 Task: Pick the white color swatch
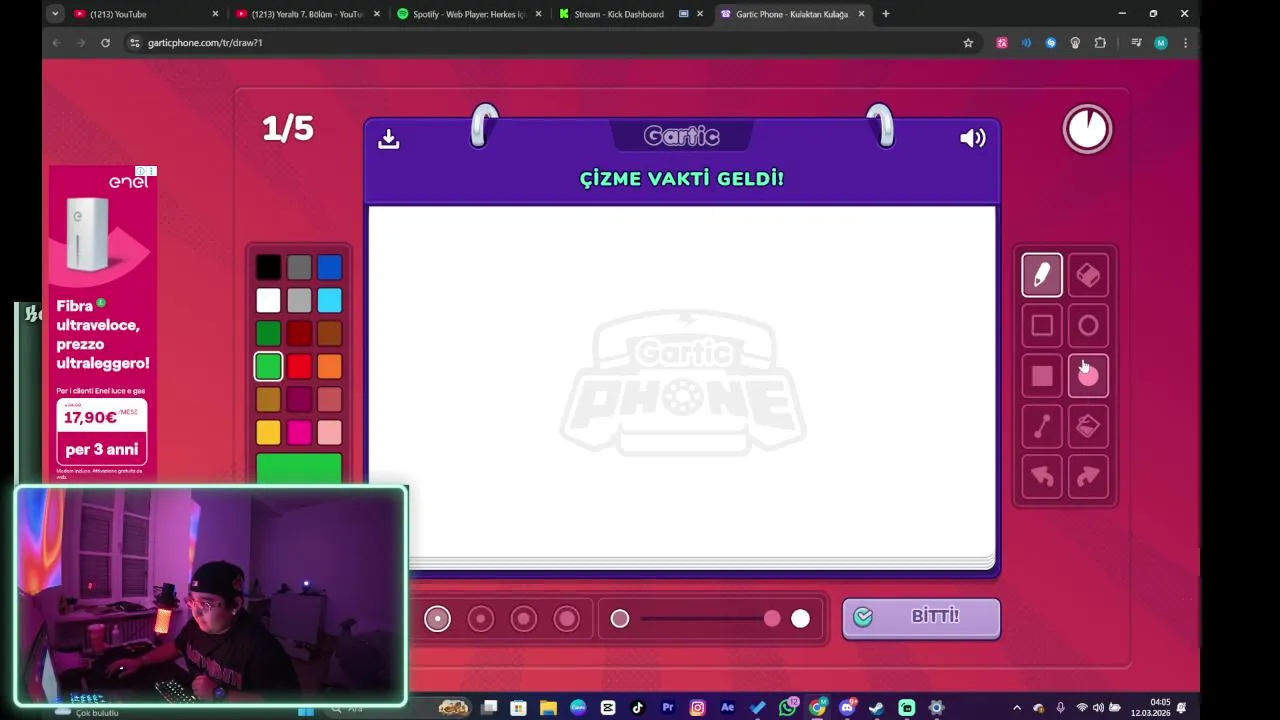268,300
